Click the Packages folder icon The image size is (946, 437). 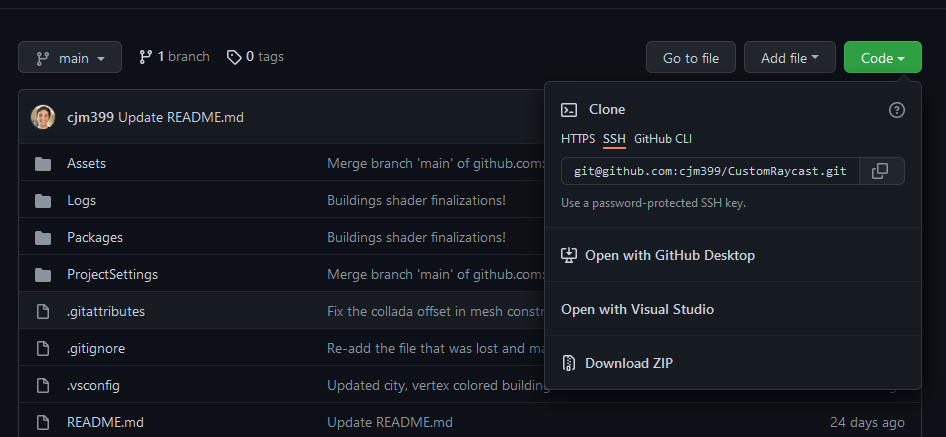(43, 237)
